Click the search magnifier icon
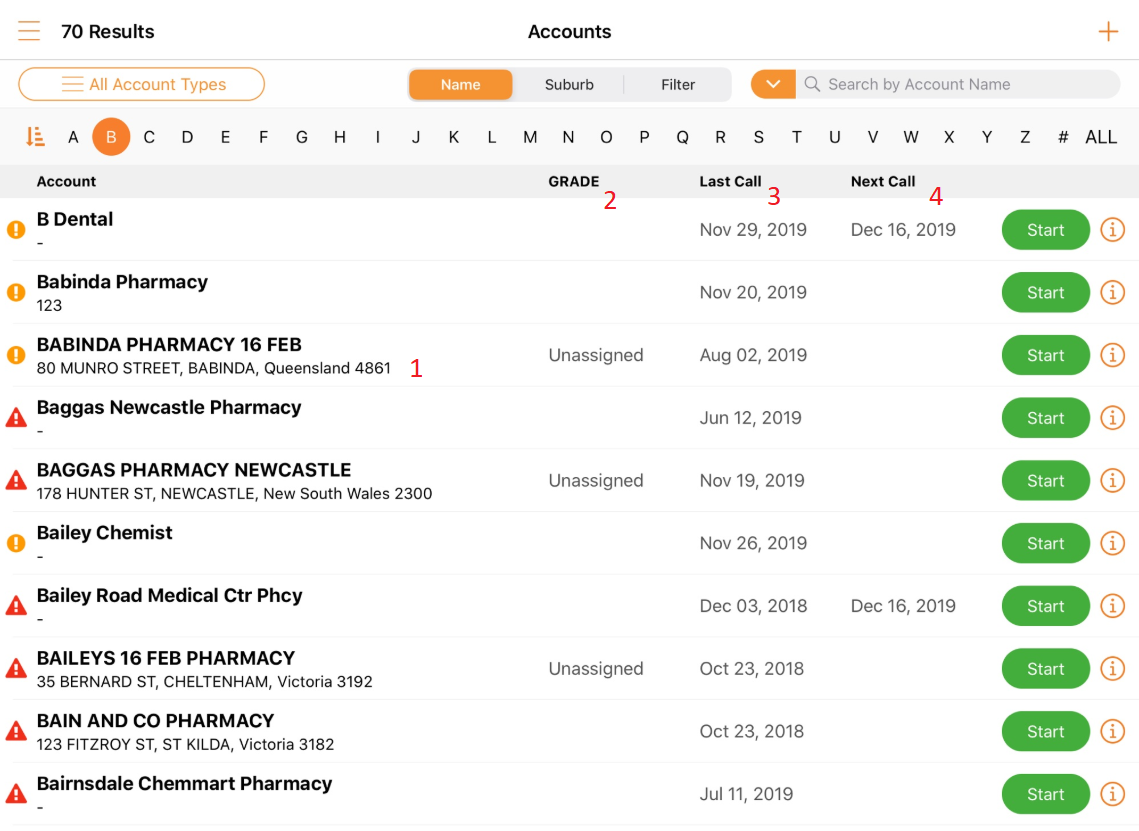This screenshot has width=1139, height=831. tap(812, 84)
